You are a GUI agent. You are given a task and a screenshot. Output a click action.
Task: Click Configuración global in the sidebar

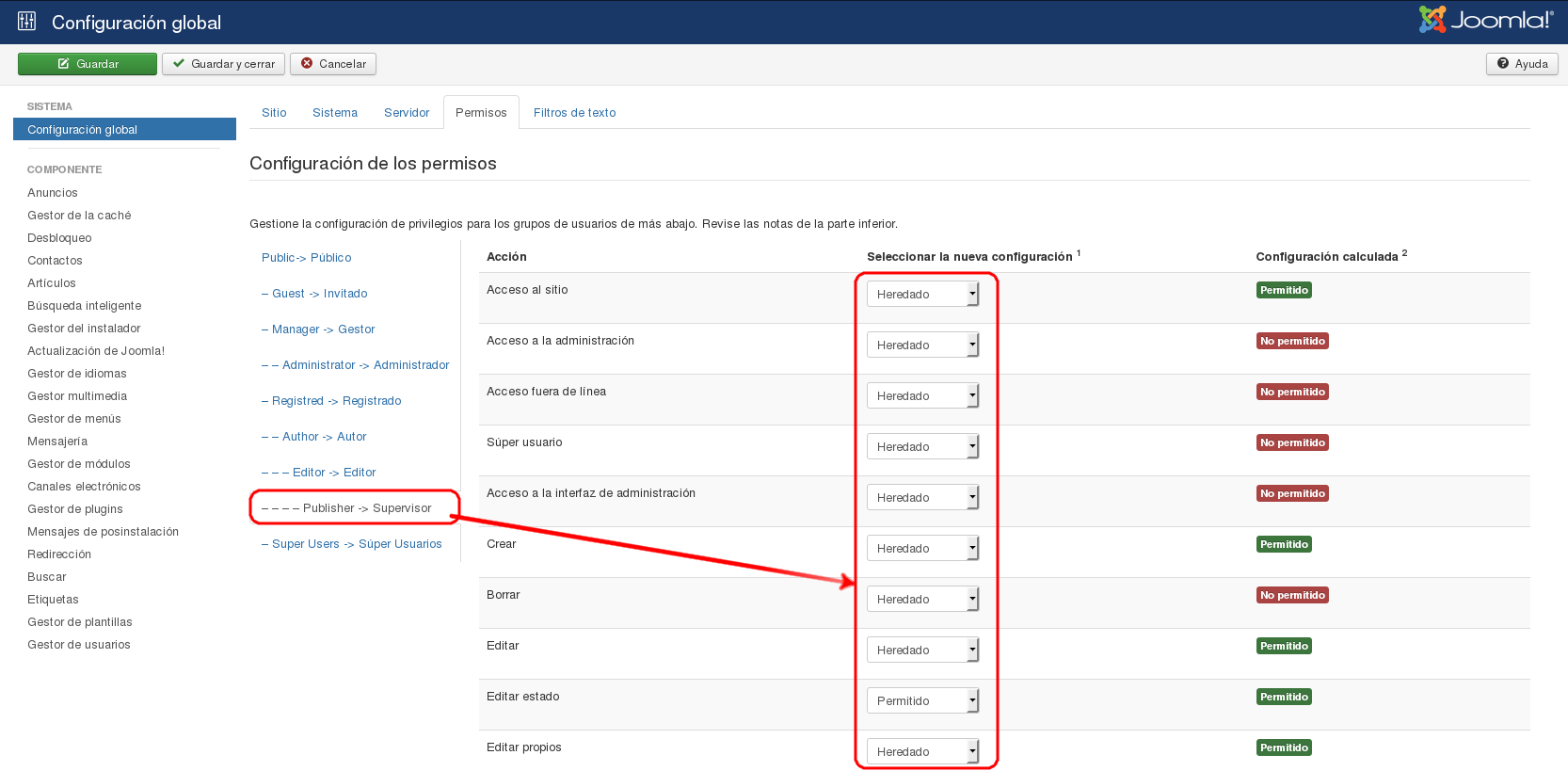pyautogui.click(x=83, y=130)
